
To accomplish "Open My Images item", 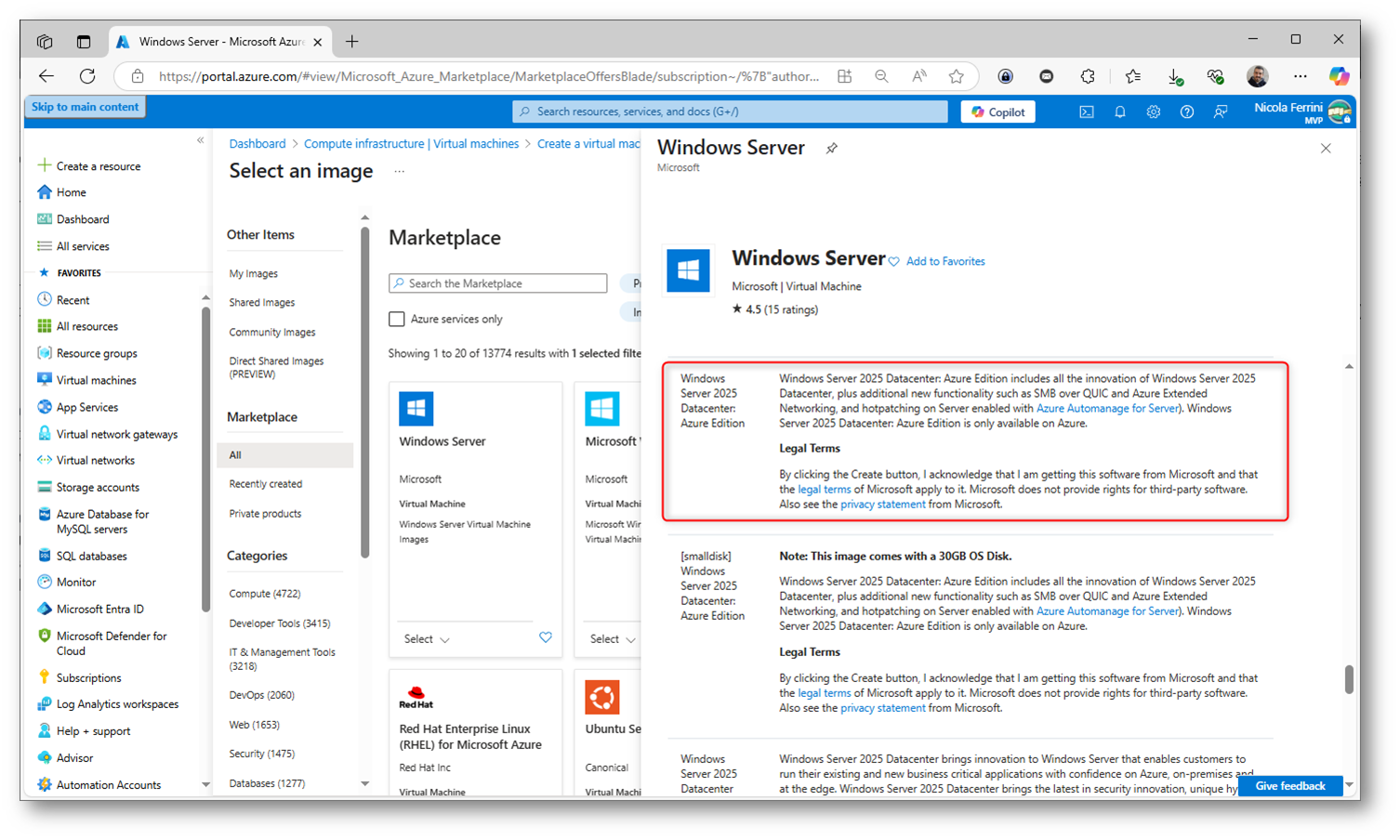I will pyautogui.click(x=253, y=274).
